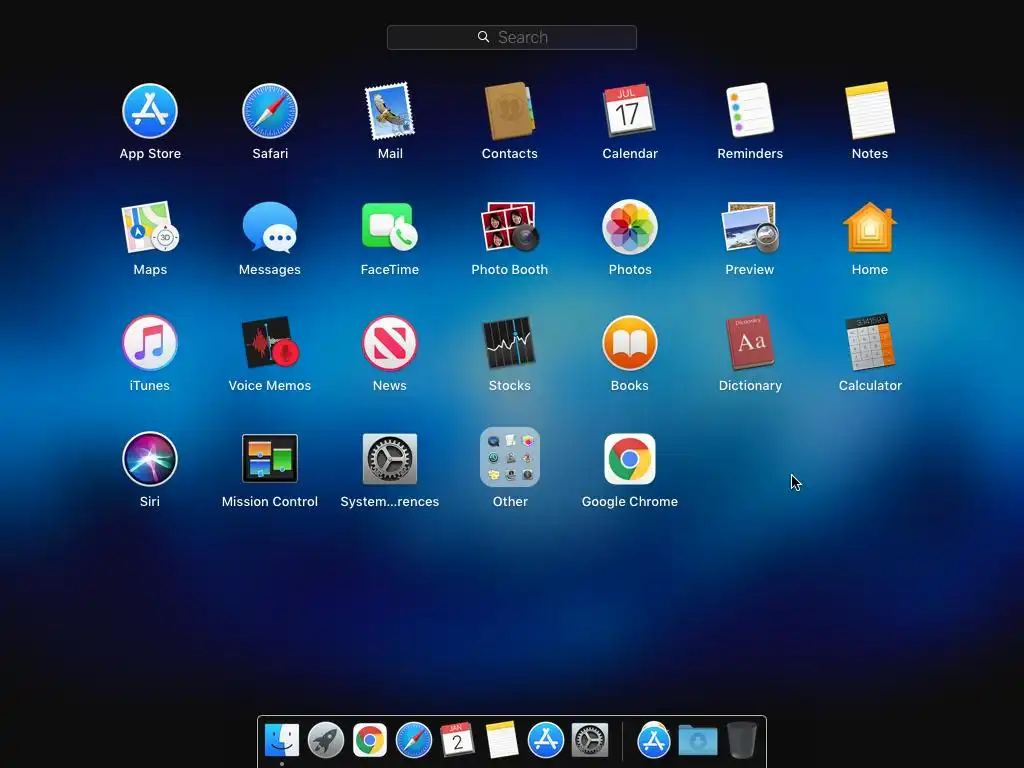Open the Mail app
The height and width of the screenshot is (768, 1024).
[390, 111]
